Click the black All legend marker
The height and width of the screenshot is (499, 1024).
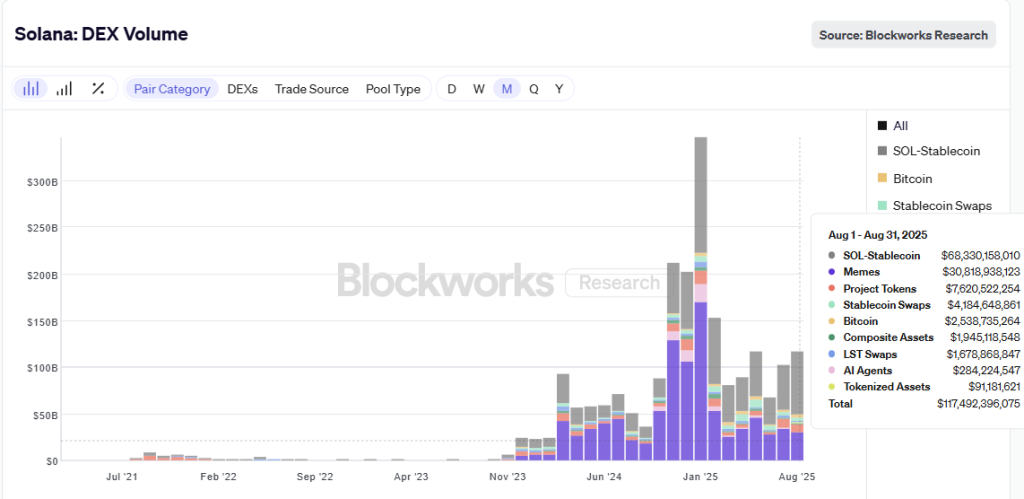[882, 126]
